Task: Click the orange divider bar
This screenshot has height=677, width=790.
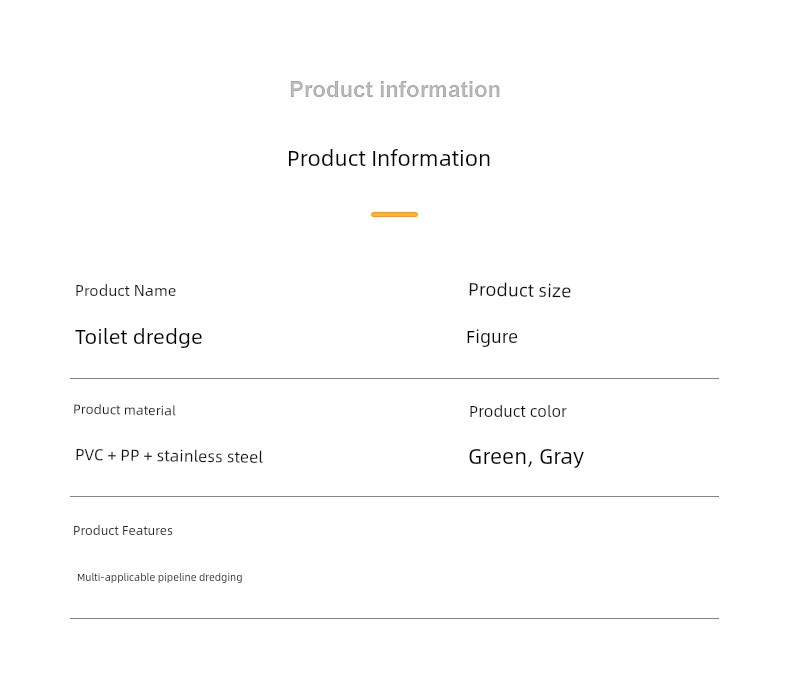Action: coord(394,215)
